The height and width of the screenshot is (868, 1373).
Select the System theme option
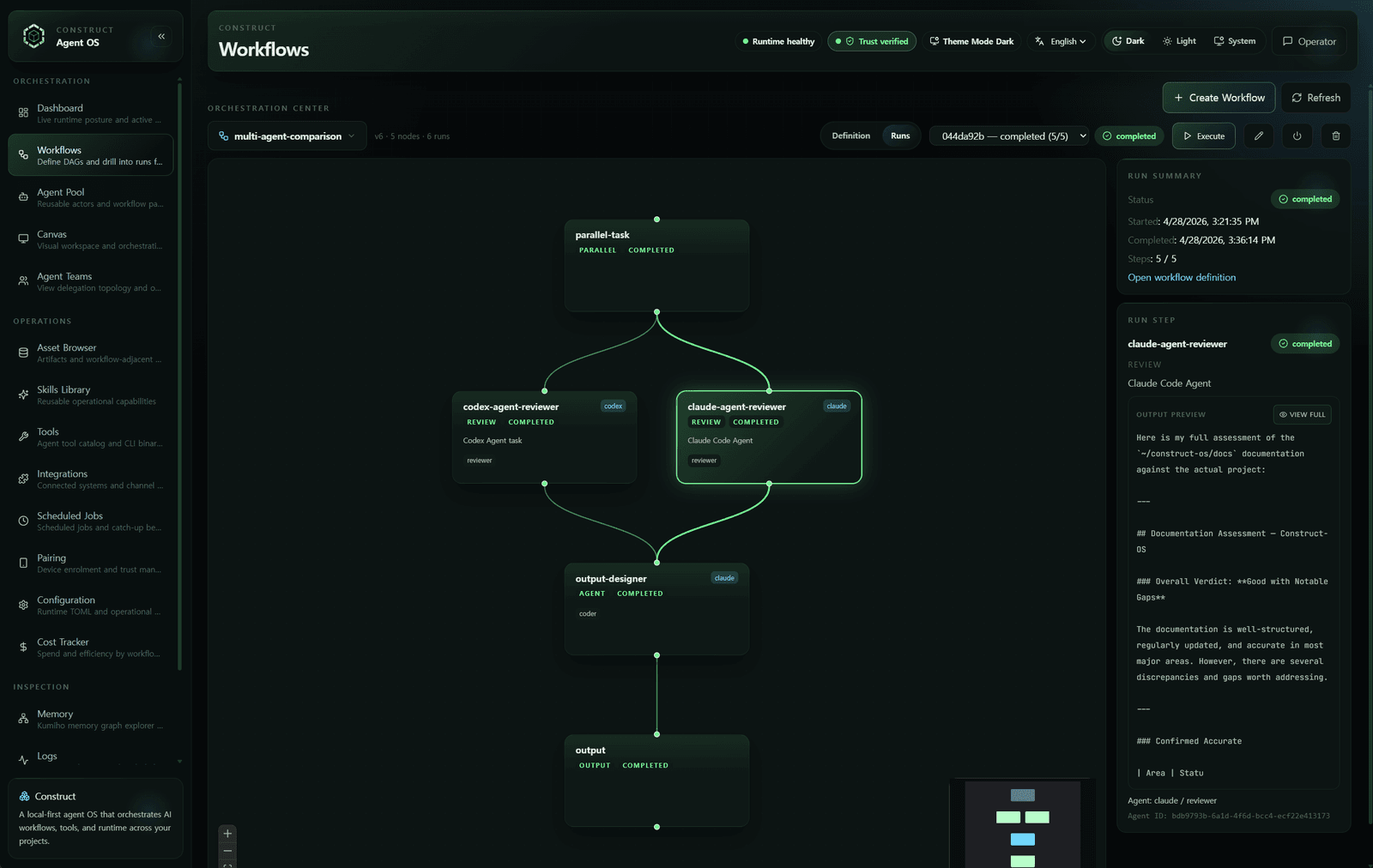pyautogui.click(x=1235, y=41)
